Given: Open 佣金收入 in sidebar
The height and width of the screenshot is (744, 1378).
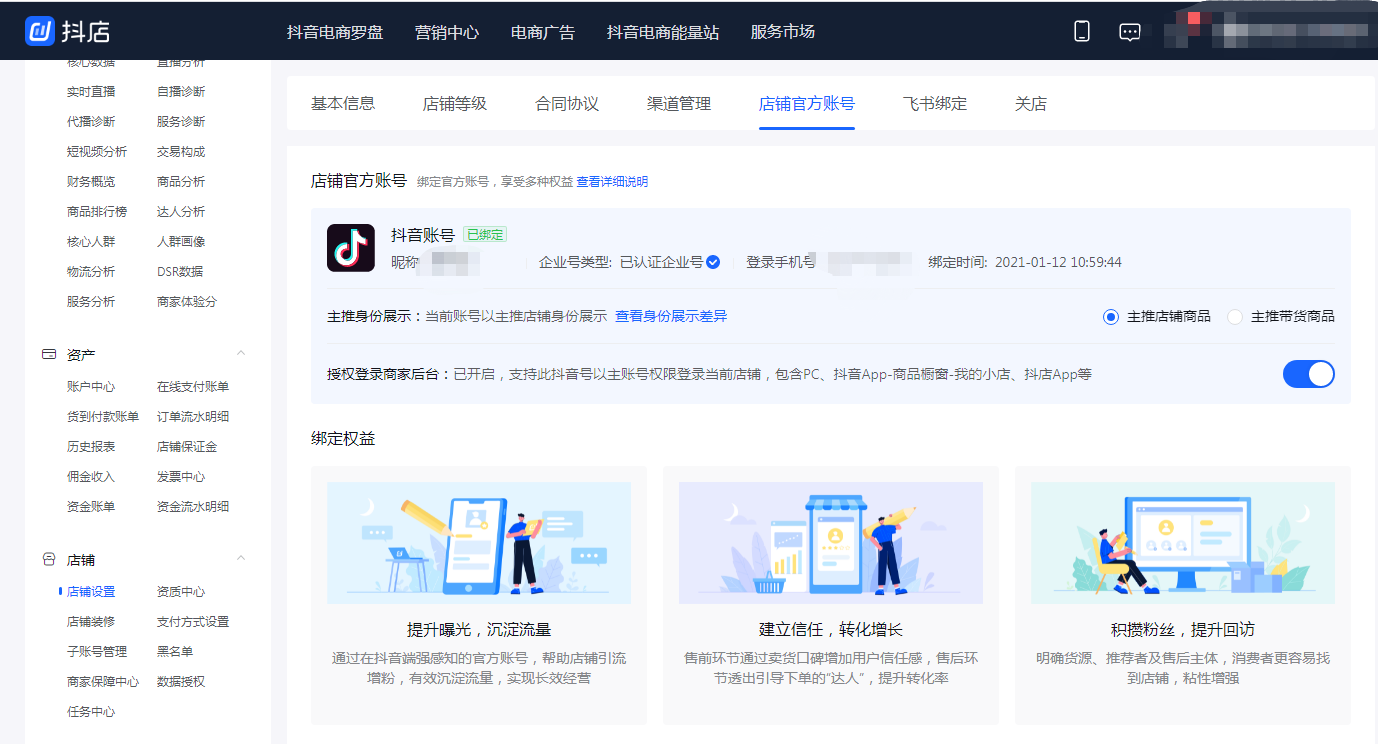Looking at the screenshot, I should point(91,476).
